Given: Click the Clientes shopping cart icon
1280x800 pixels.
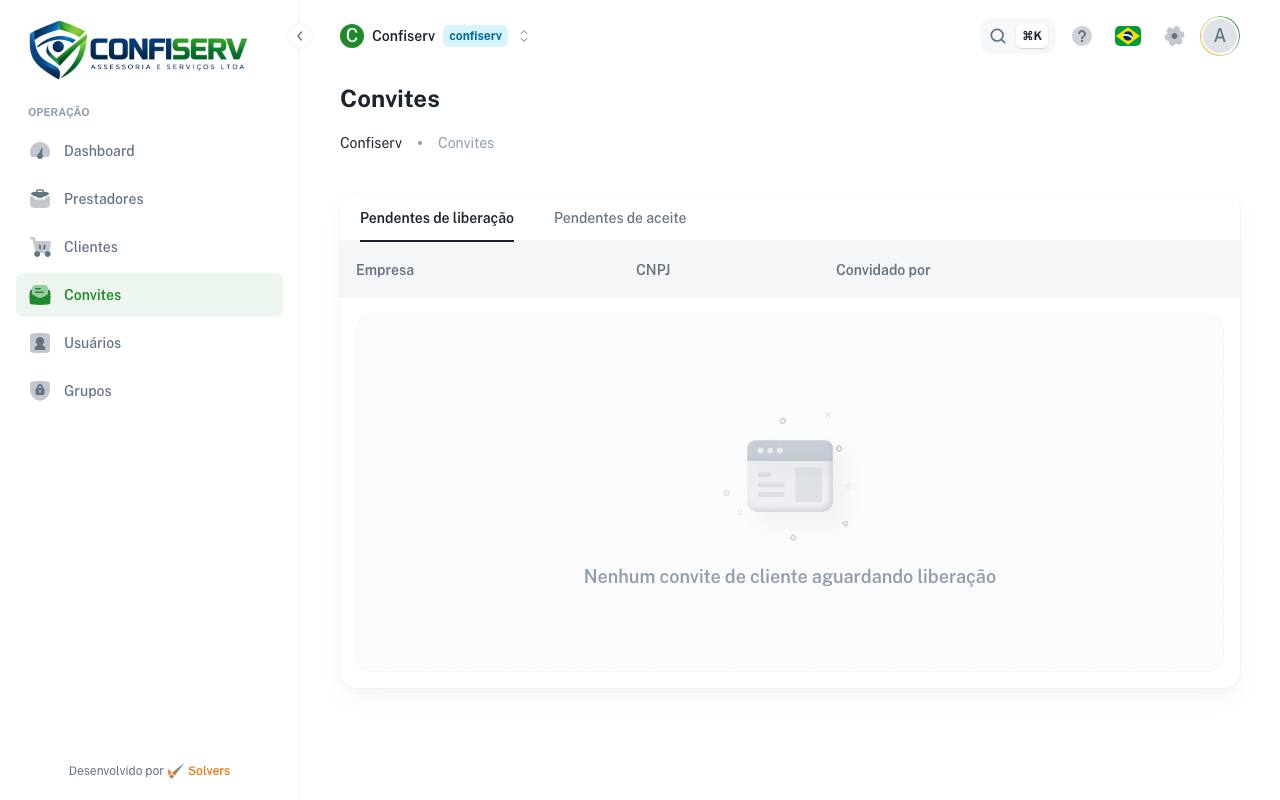Looking at the screenshot, I should [x=40, y=247].
